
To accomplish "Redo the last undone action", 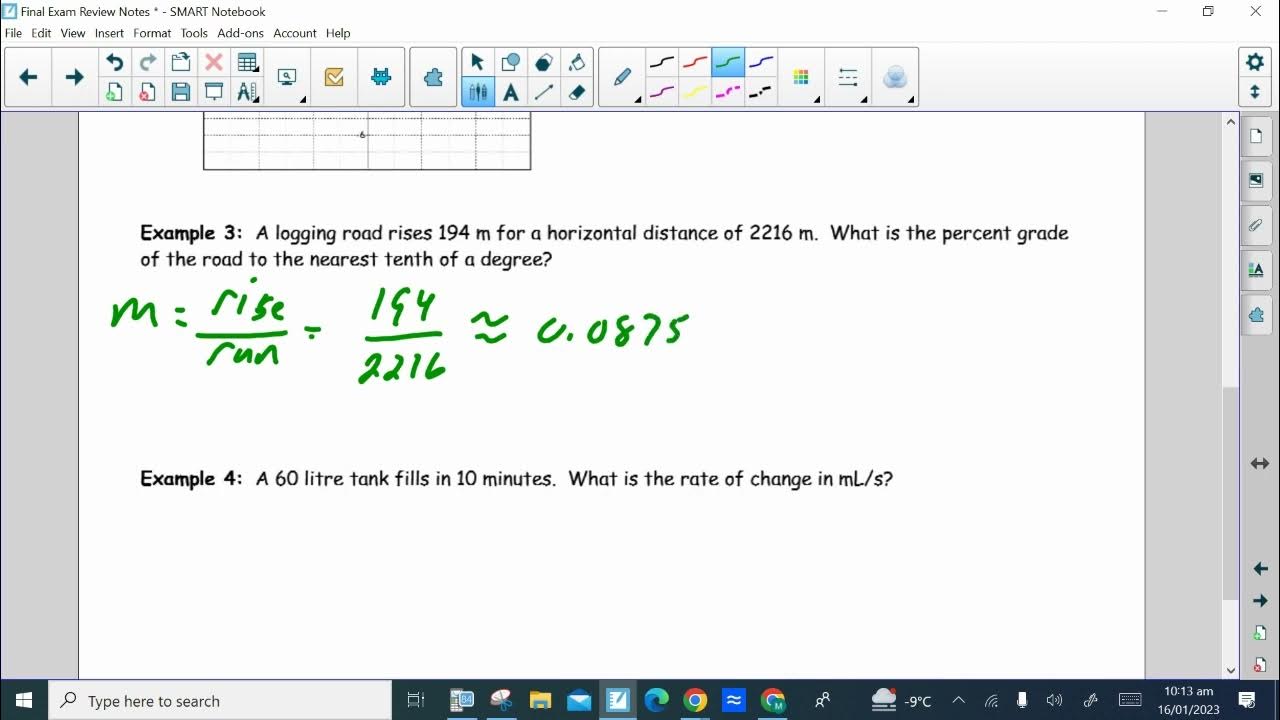I will pos(147,63).
